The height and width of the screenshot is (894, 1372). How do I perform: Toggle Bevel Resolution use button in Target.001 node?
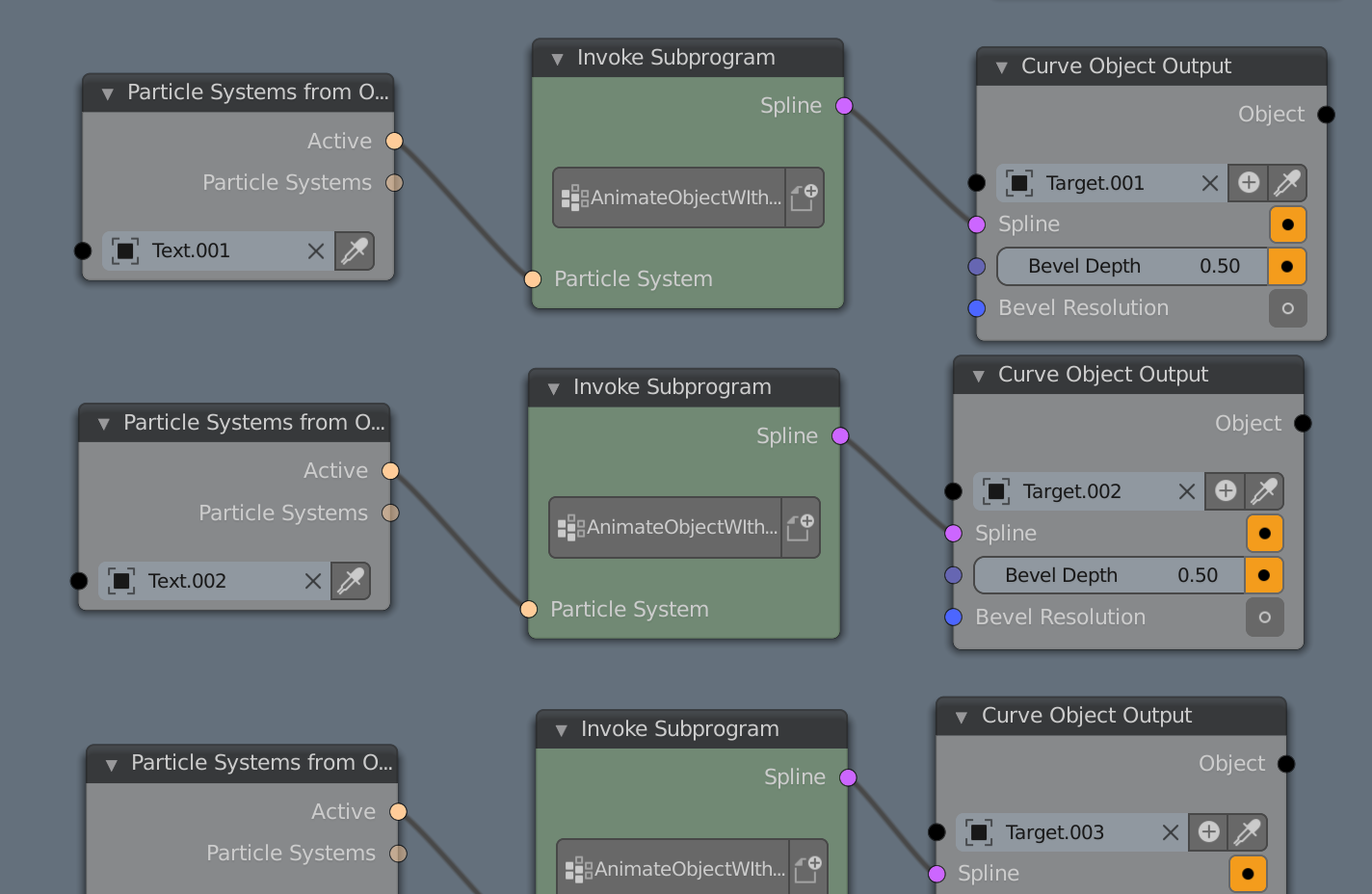coord(1288,308)
